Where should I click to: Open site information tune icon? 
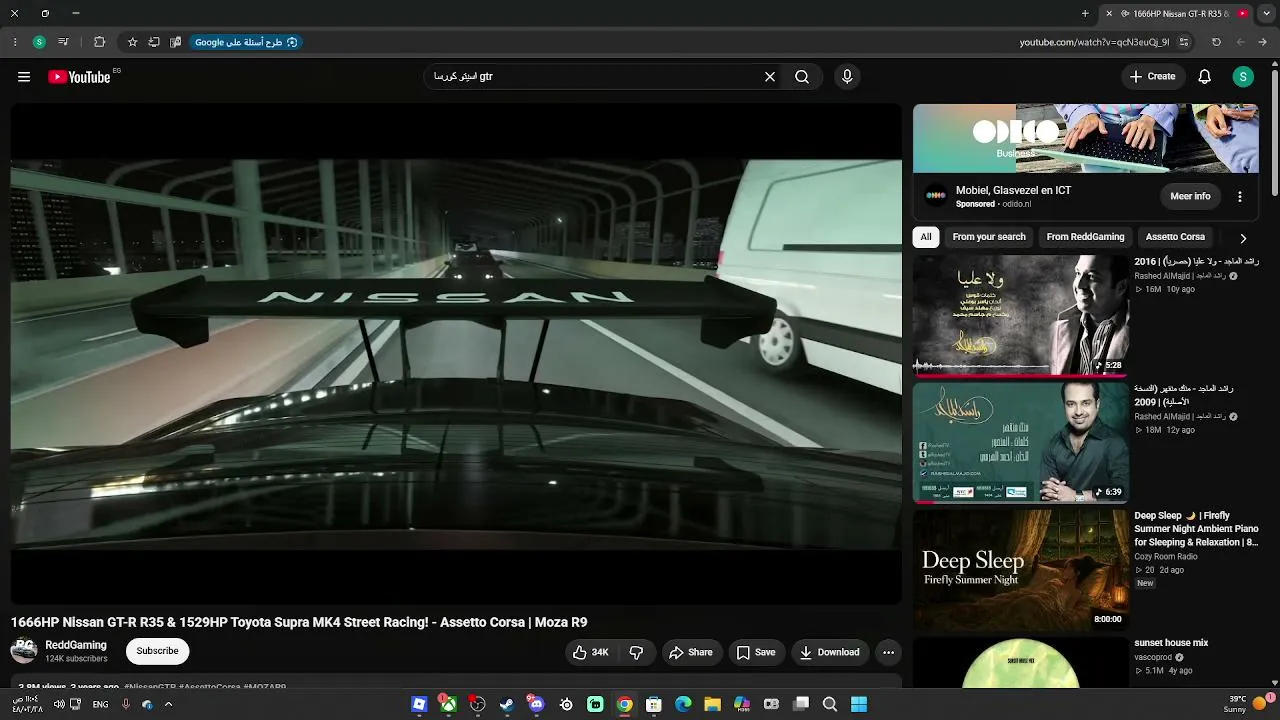(x=1184, y=42)
